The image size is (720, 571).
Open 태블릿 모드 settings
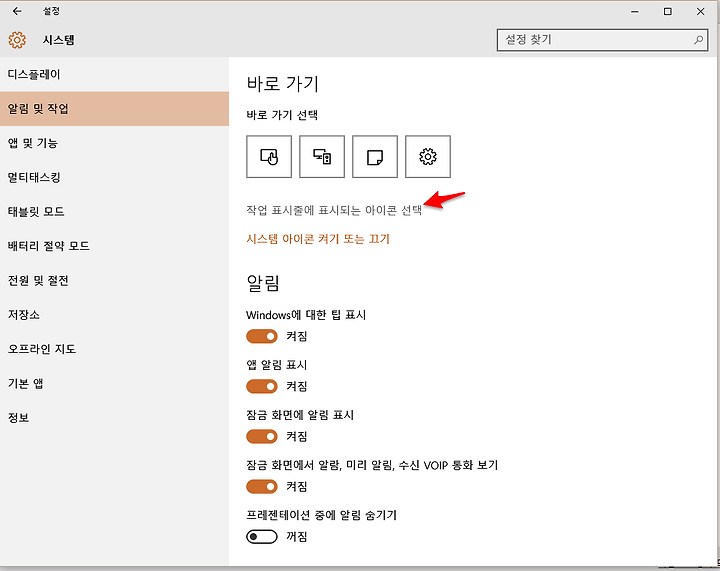tap(114, 212)
